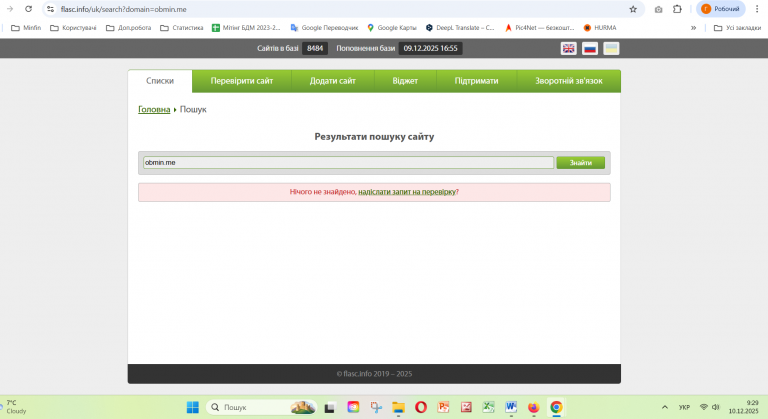Bookmark this page with star icon
The image size is (768, 419).
(633, 9)
